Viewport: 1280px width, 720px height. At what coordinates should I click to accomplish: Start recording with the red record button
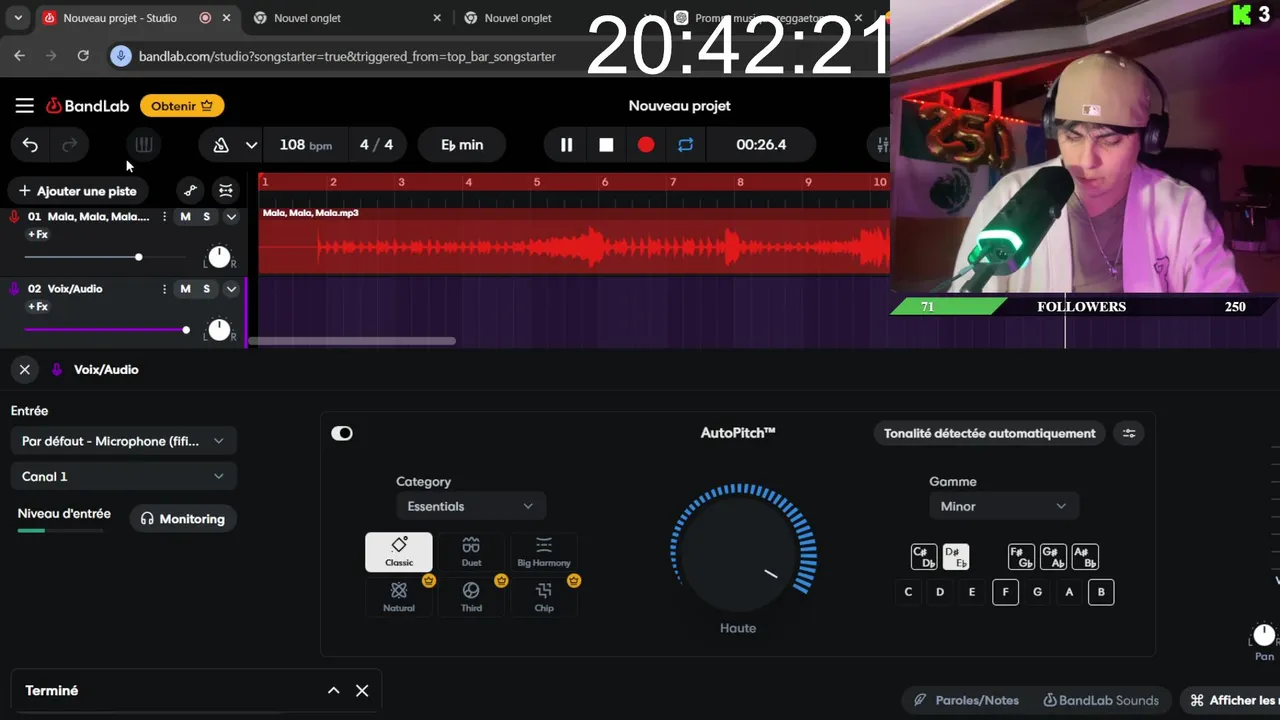tap(646, 145)
